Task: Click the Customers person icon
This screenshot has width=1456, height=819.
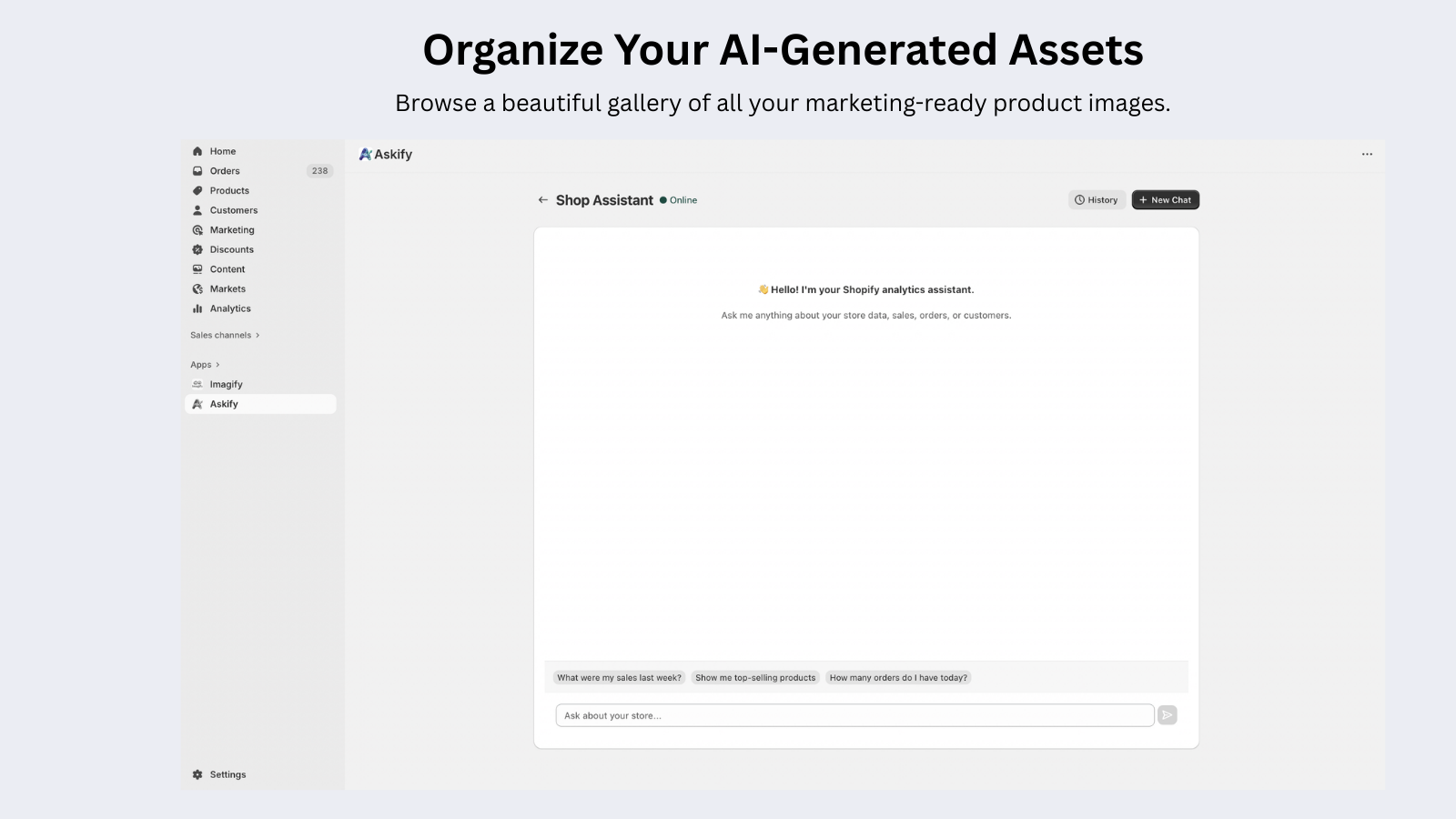Action: (197, 210)
